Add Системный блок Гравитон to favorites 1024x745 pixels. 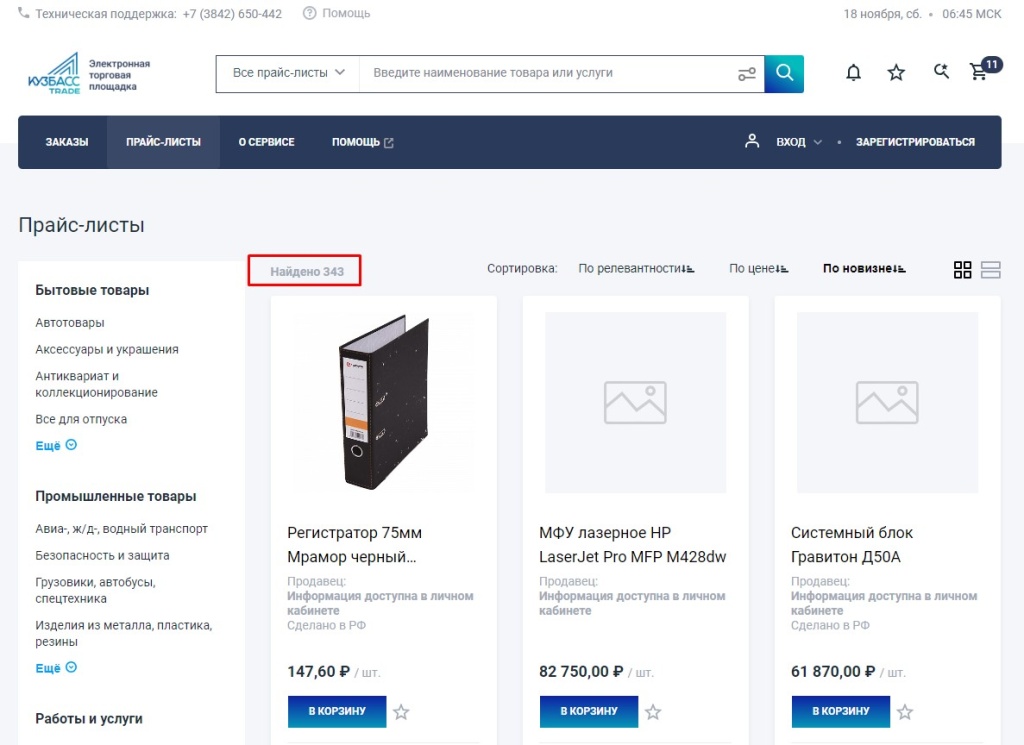point(904,712)
